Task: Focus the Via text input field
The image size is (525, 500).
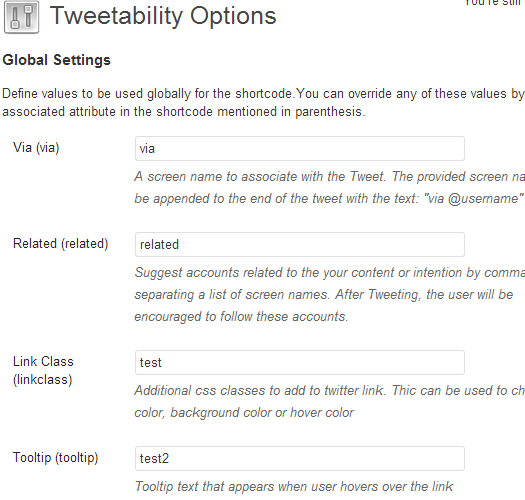Action: point(300,149)
